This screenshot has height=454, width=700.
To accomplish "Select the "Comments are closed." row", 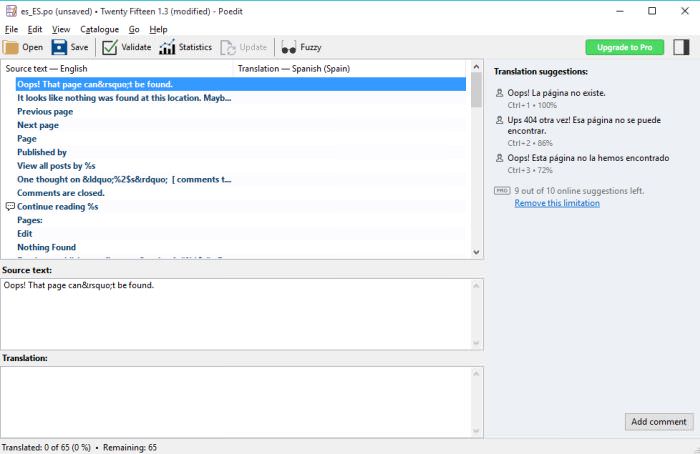I will [241, 193].
